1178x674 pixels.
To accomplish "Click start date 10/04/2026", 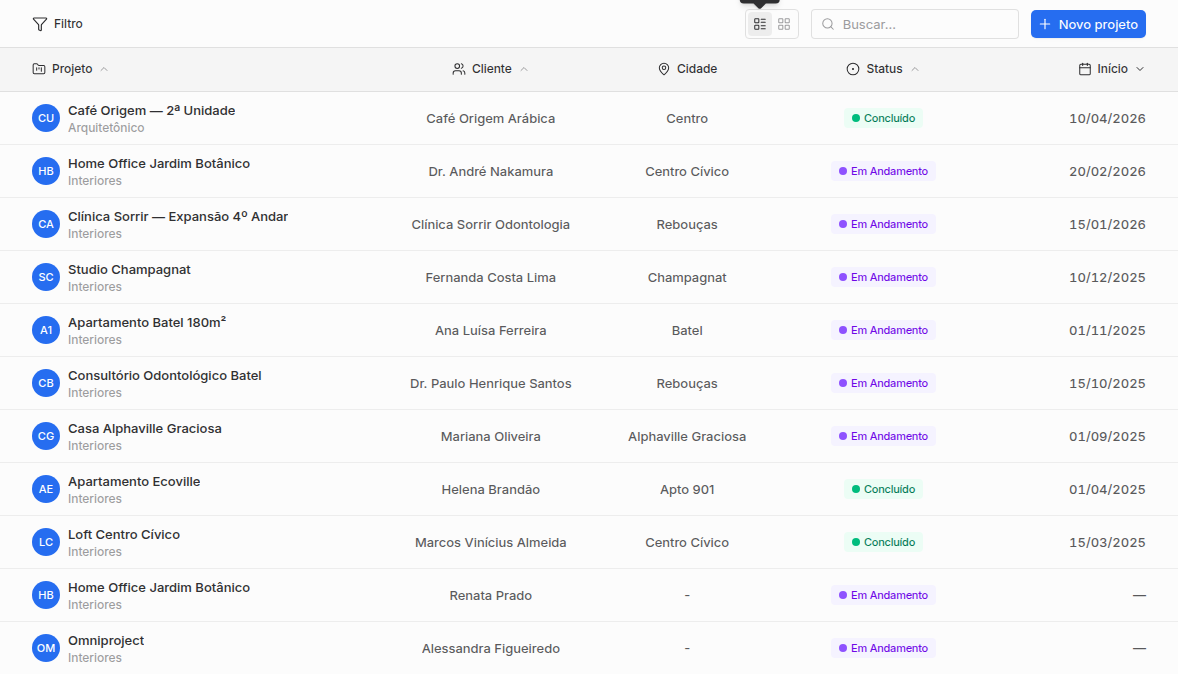I will pos(1107,118).
